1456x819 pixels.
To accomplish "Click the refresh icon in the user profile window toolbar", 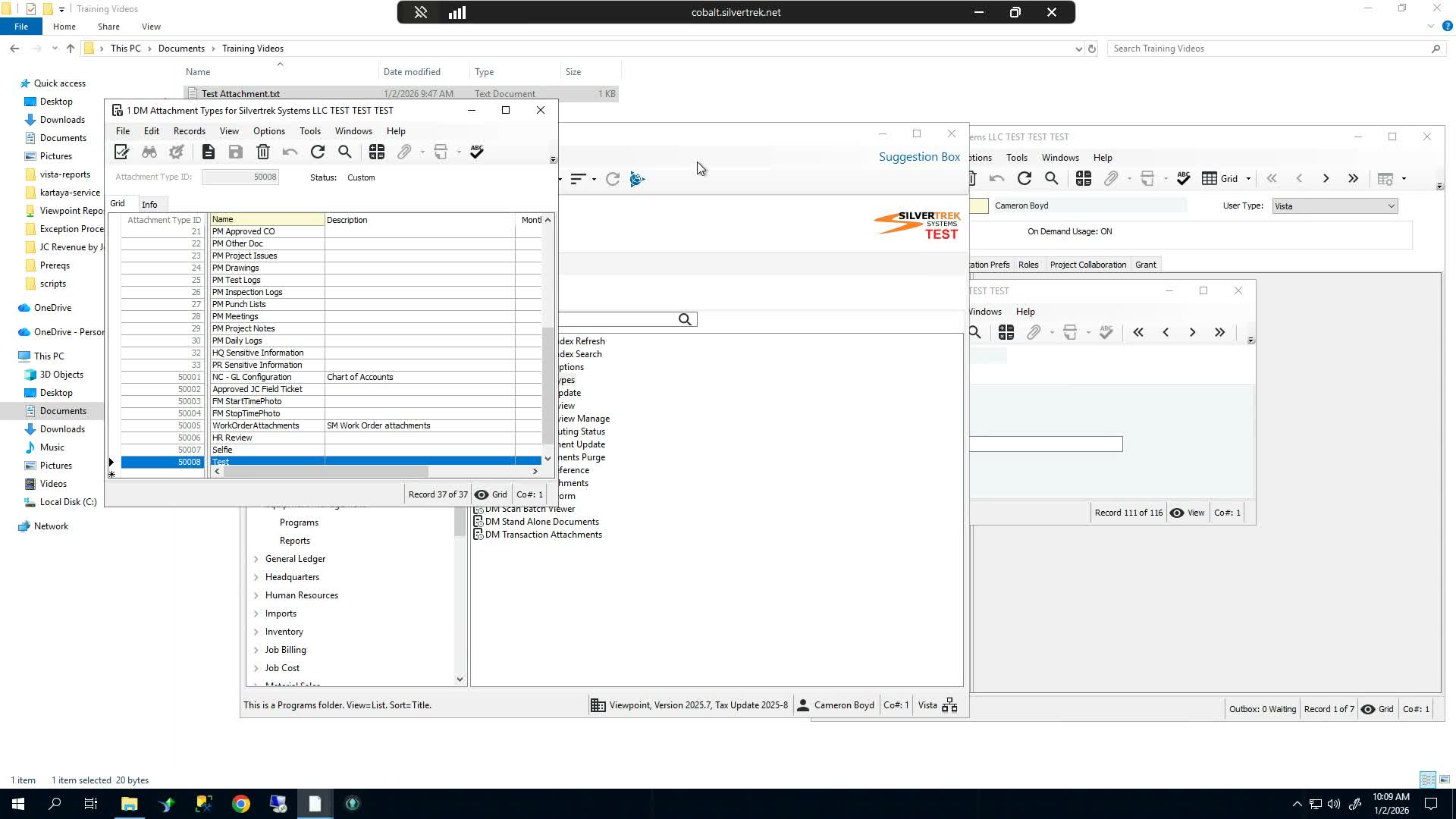I will tap(1025, 179).
